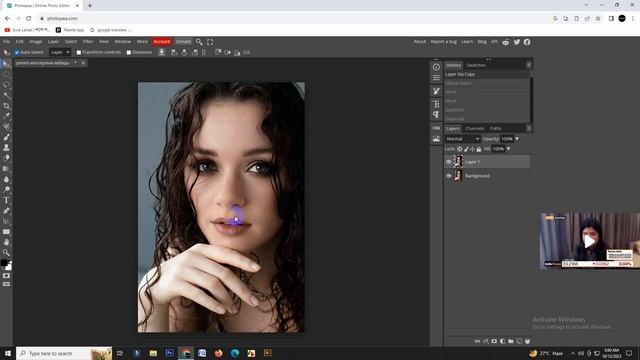Switch to the Swatches tab
Screen dimensions: 640x360
click(x=476, y=65)
